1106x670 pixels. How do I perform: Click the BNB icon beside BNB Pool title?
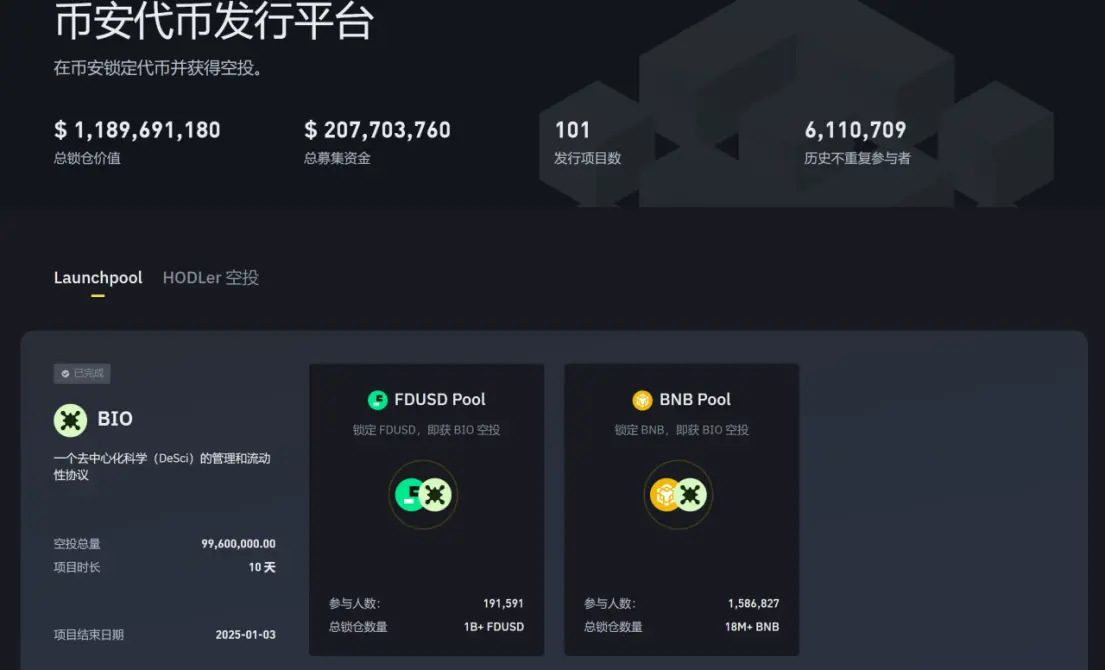[643, 400]
